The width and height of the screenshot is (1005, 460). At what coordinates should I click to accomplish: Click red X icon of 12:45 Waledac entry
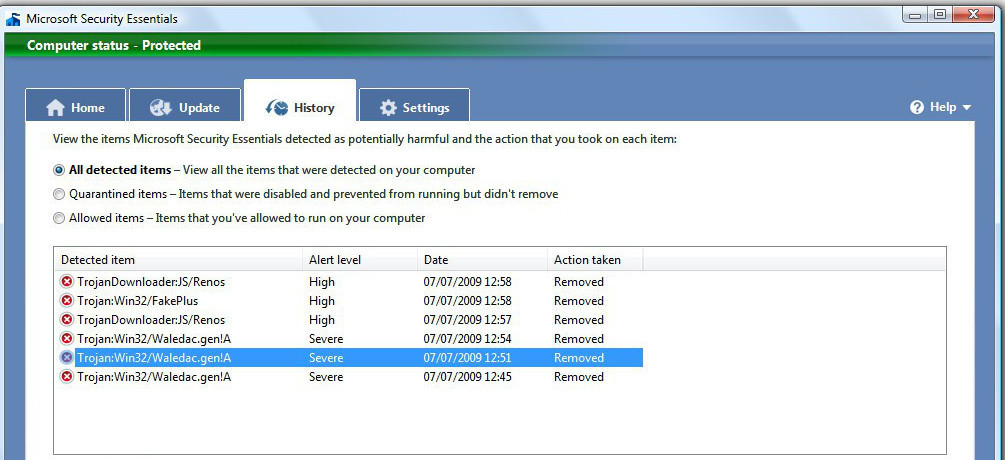click(67, 377)
